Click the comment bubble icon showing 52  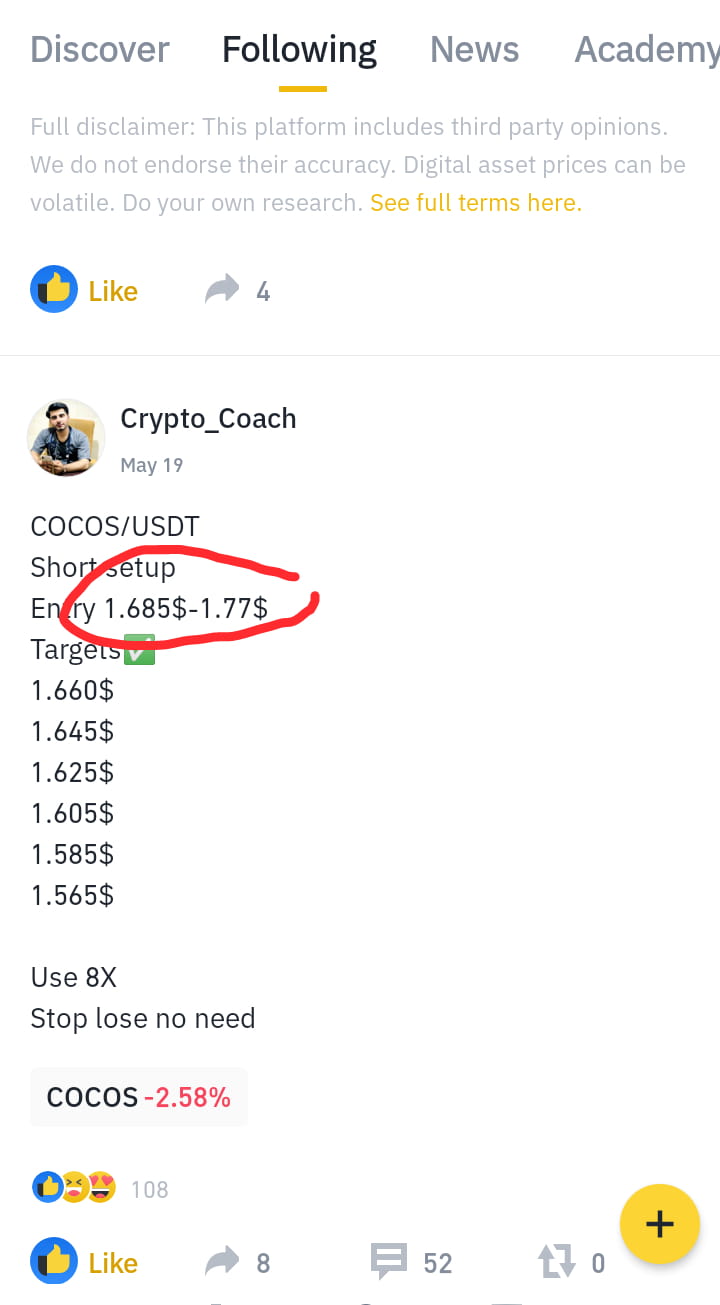pyautogui.click(x=388, y=1262)
